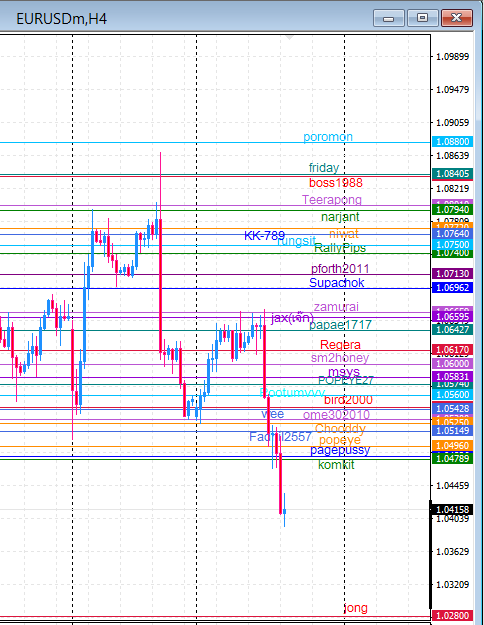This screenshot has width=484, height=625.
Task: Click the chart shift triangle marker at top
Action: [290, 38]
